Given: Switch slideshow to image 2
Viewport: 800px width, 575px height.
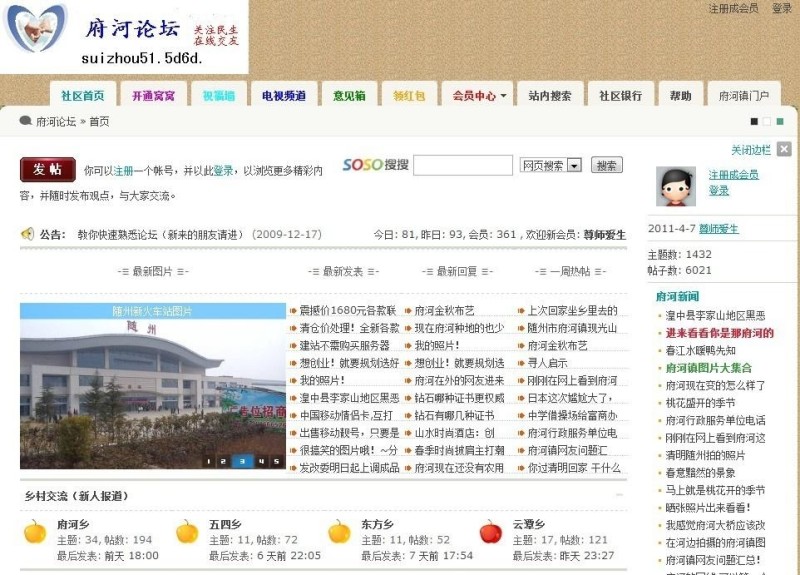Looking at the screenshot, I should coord(223,461).
